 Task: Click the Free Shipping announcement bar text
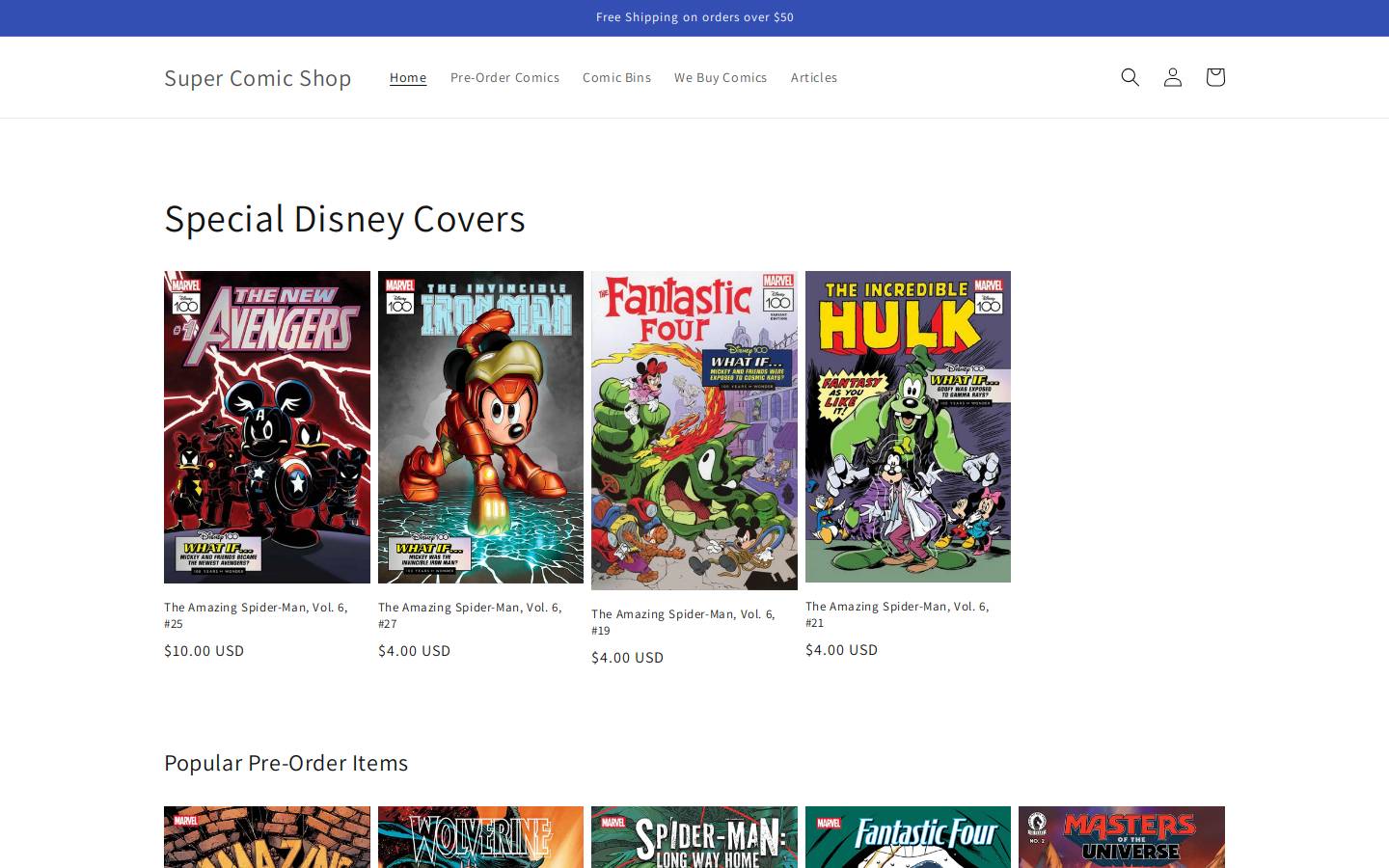694,17
